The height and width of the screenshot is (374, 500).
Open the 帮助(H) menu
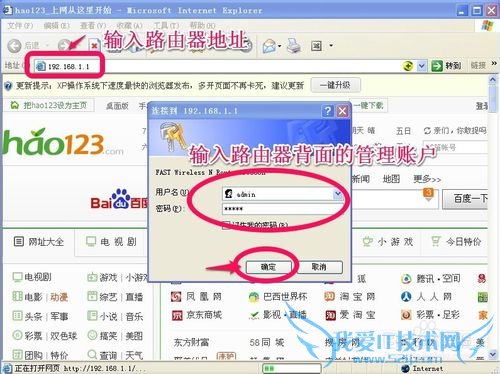(203, 26)
